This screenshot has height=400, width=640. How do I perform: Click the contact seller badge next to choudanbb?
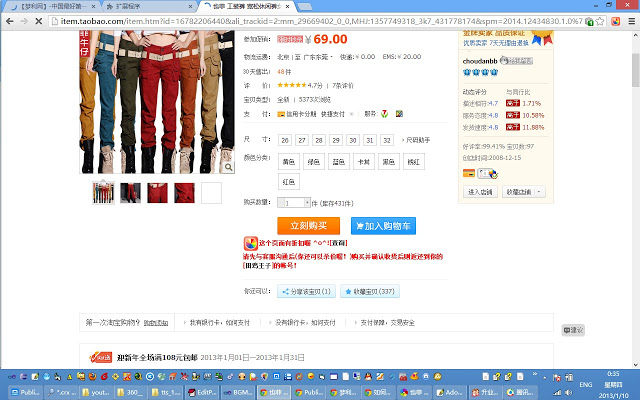coord(516,61)
